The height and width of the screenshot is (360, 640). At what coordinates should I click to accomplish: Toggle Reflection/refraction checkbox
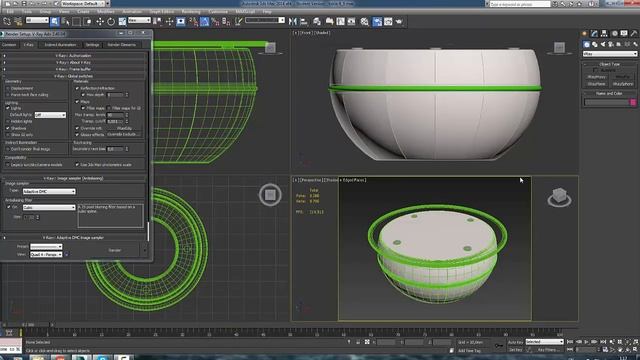coord(77,88)
